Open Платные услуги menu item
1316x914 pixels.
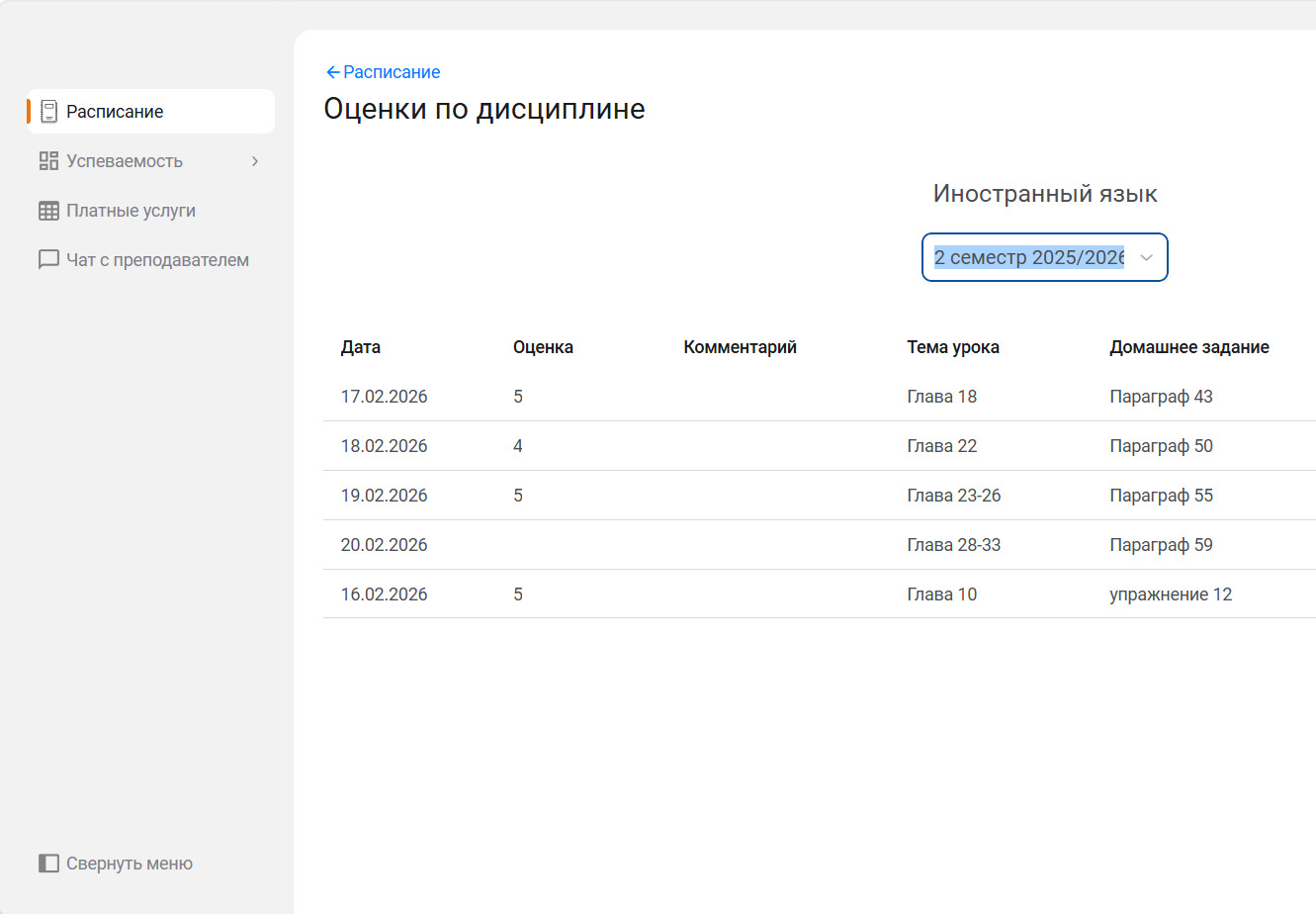(150, 211)
